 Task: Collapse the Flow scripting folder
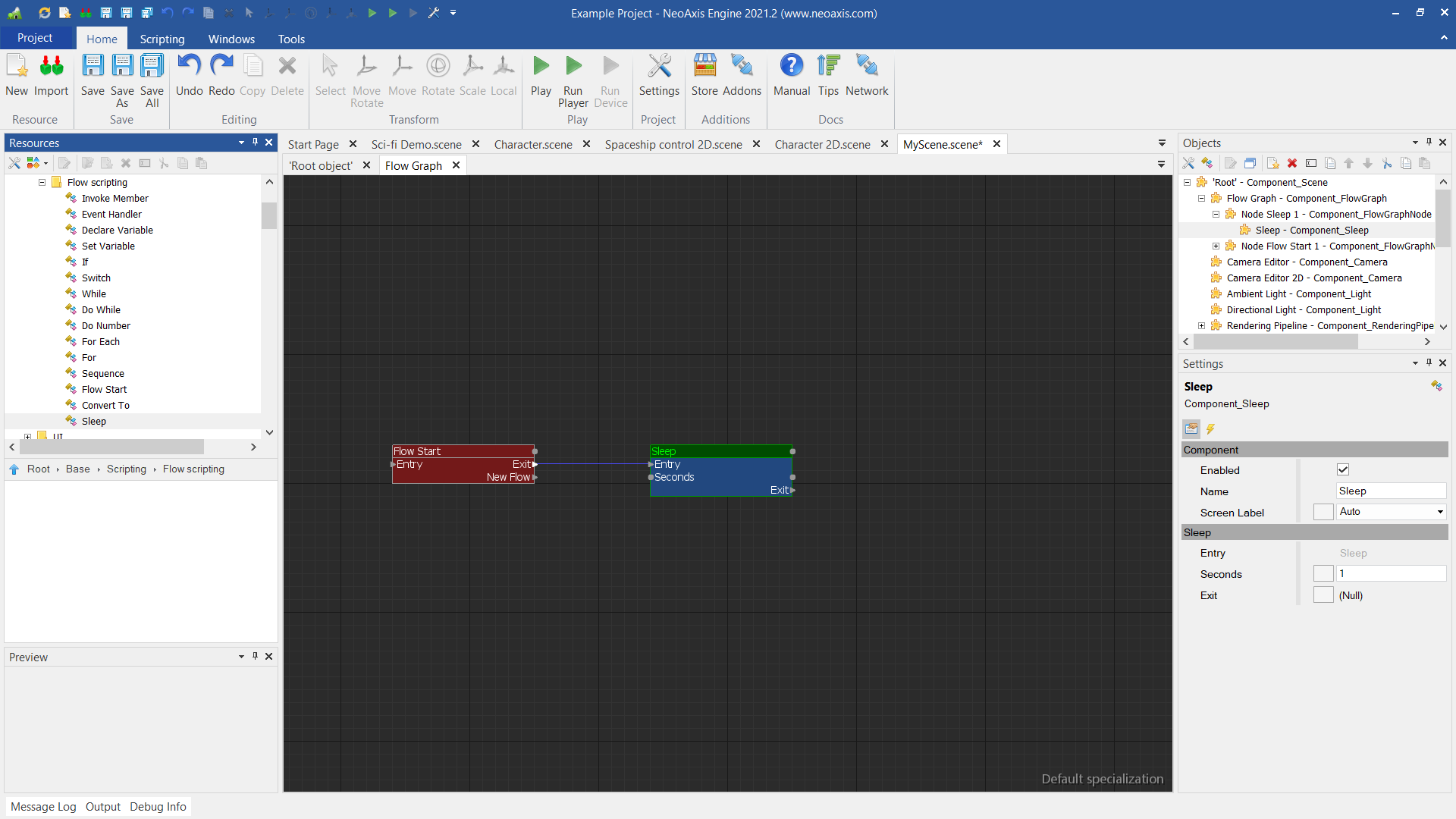[42, 183]
